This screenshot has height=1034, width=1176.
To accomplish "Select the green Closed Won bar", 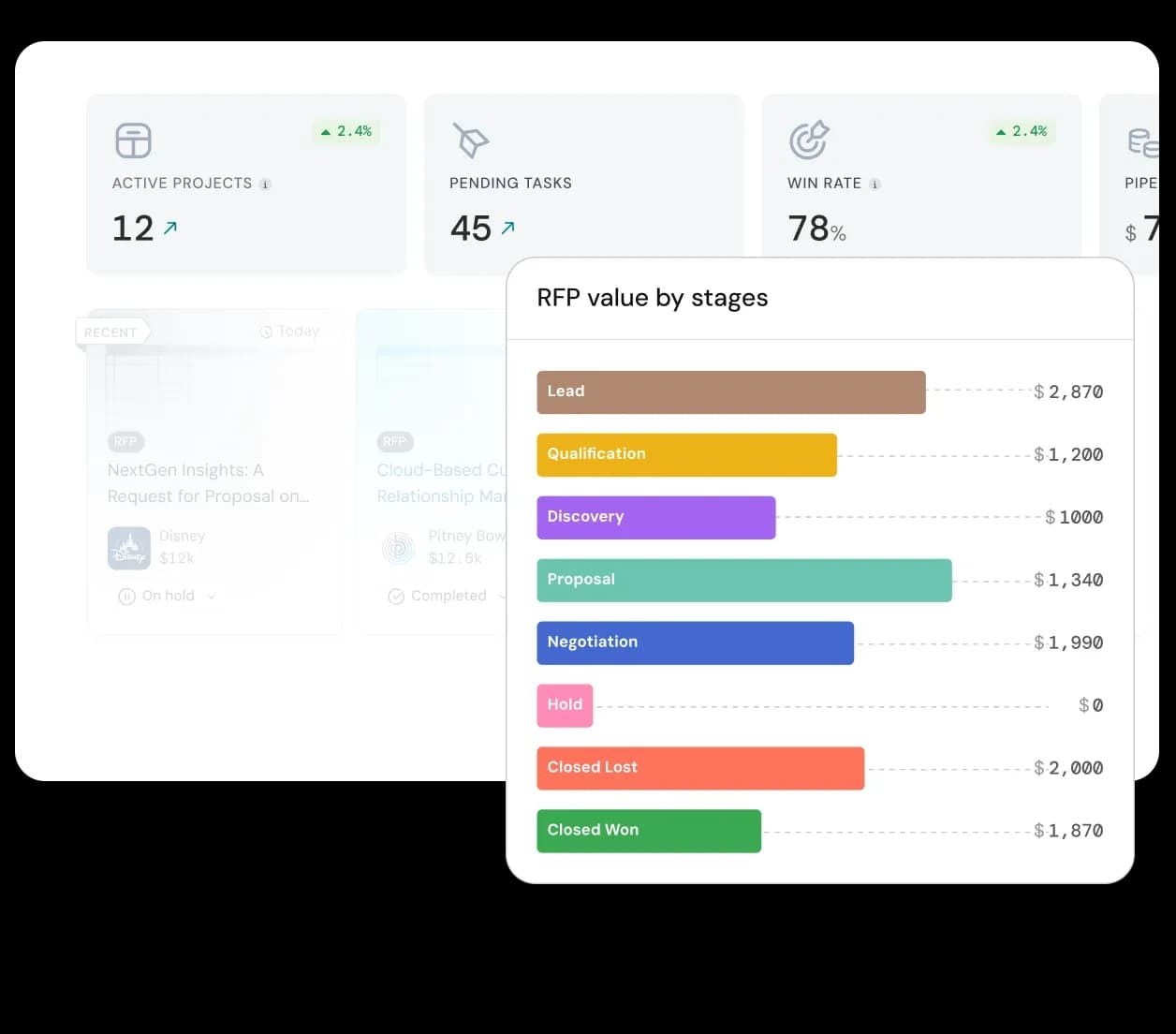I will point(648,831).
